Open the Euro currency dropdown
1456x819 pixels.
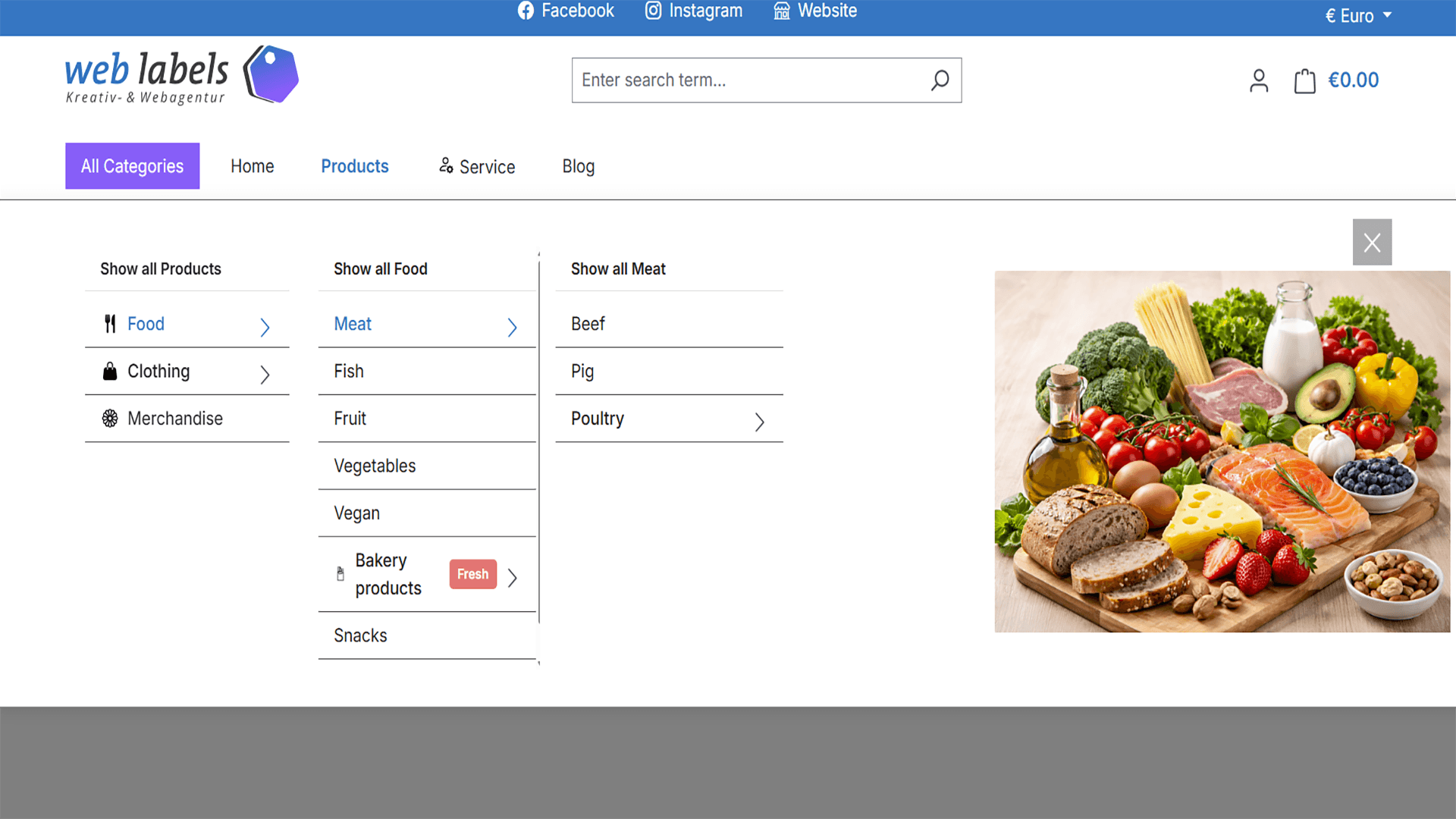pyautogui.click(x=1358, y=15)
